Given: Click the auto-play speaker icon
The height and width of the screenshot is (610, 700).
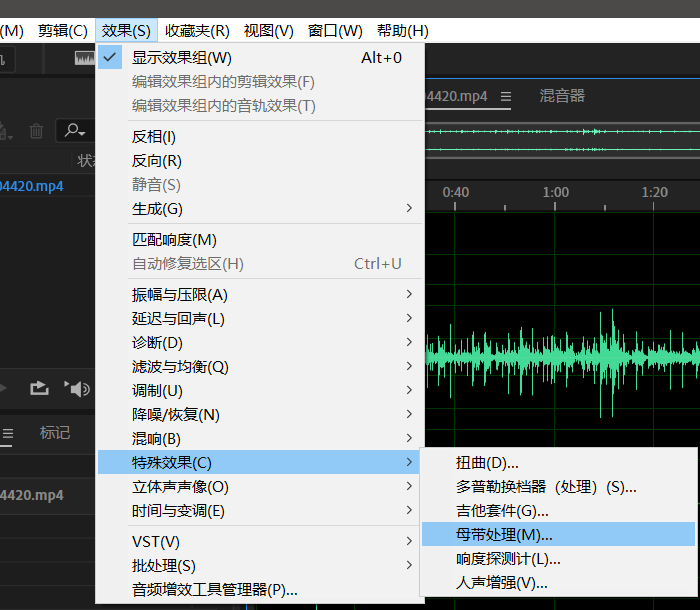Looking at the screenshot, I should pyautogui.click(x=76, y=388).
